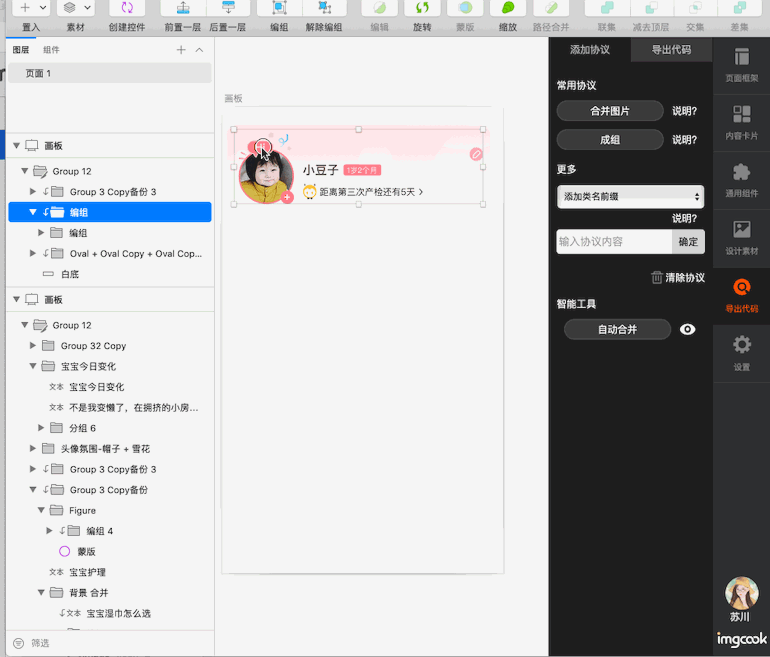770x657 pixels.
Task: Click 确定 confirm button
Action: [x=688, y=242]
